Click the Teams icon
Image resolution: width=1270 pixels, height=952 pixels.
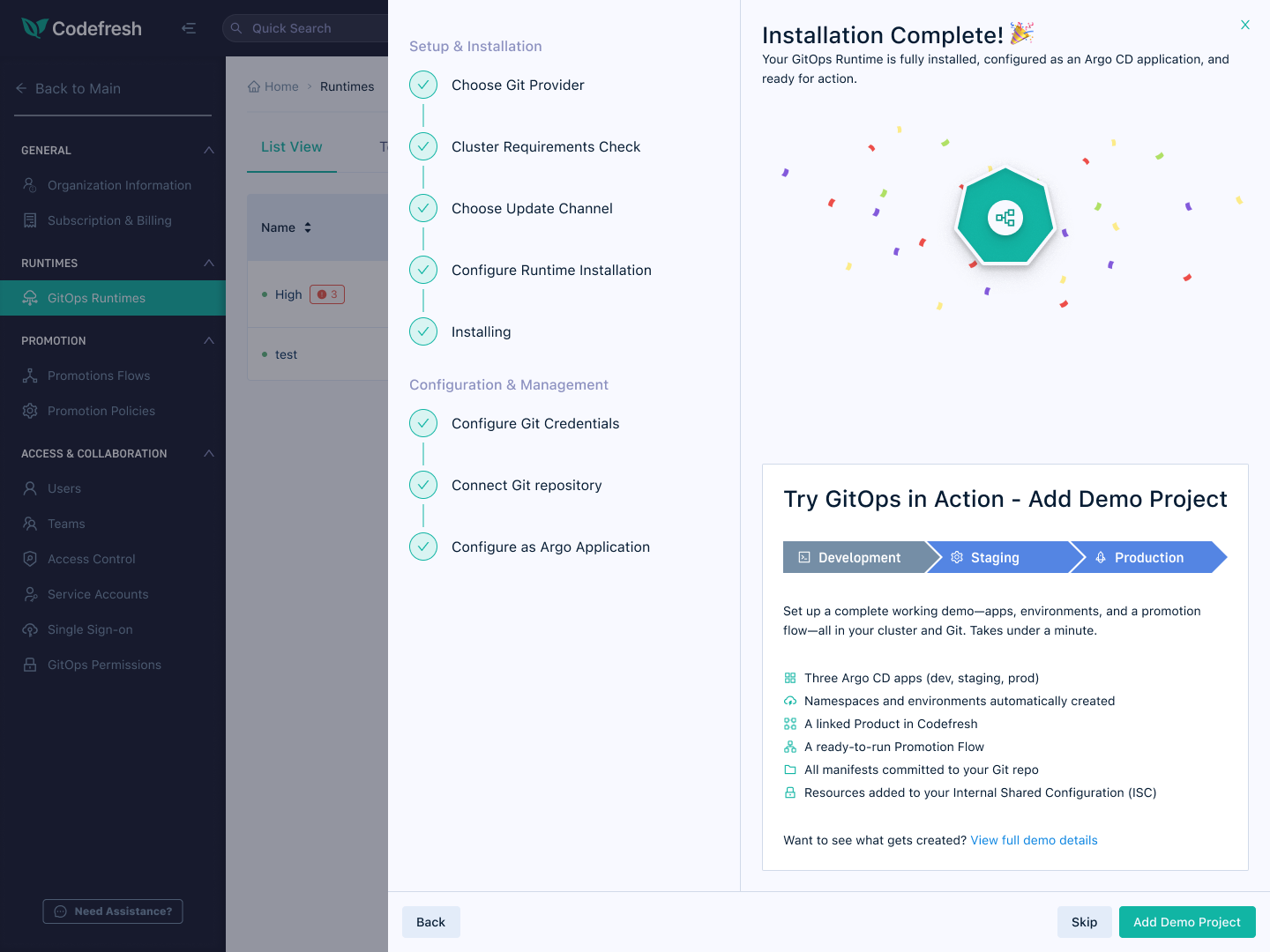[x=30, y=524]
